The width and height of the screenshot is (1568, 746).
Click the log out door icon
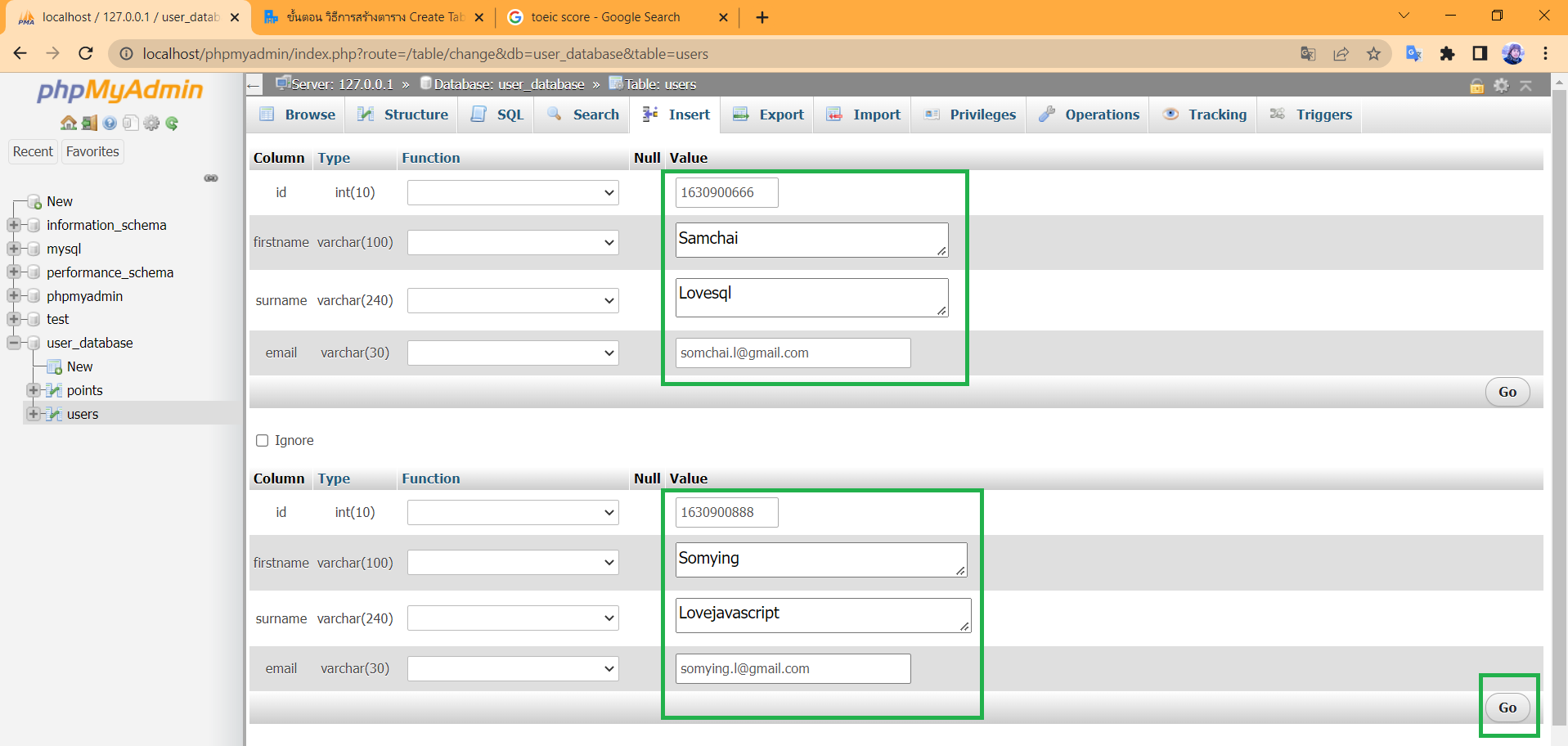(89, 124)
